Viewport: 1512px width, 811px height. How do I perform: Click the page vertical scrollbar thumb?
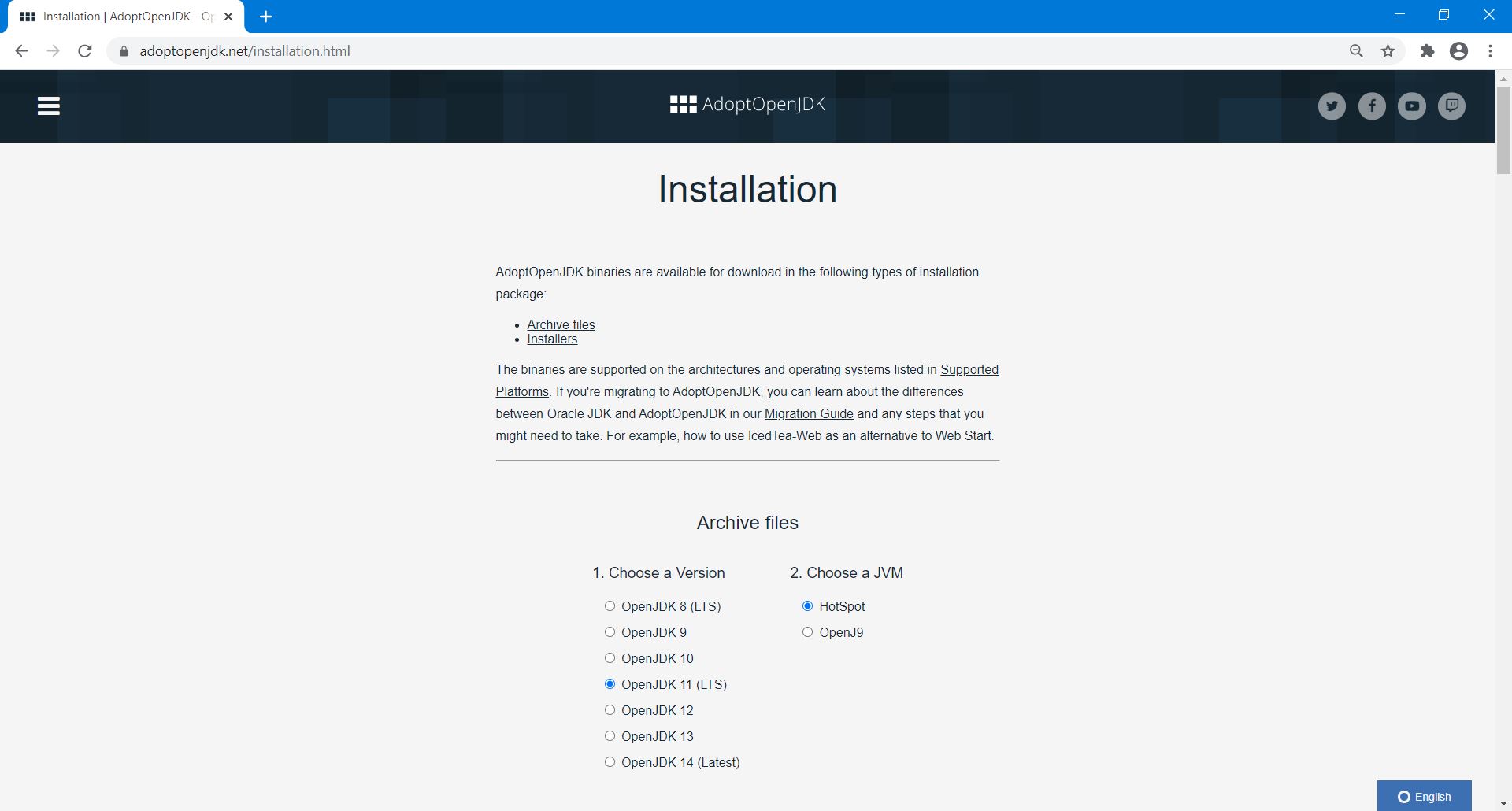coord(1503,130)
